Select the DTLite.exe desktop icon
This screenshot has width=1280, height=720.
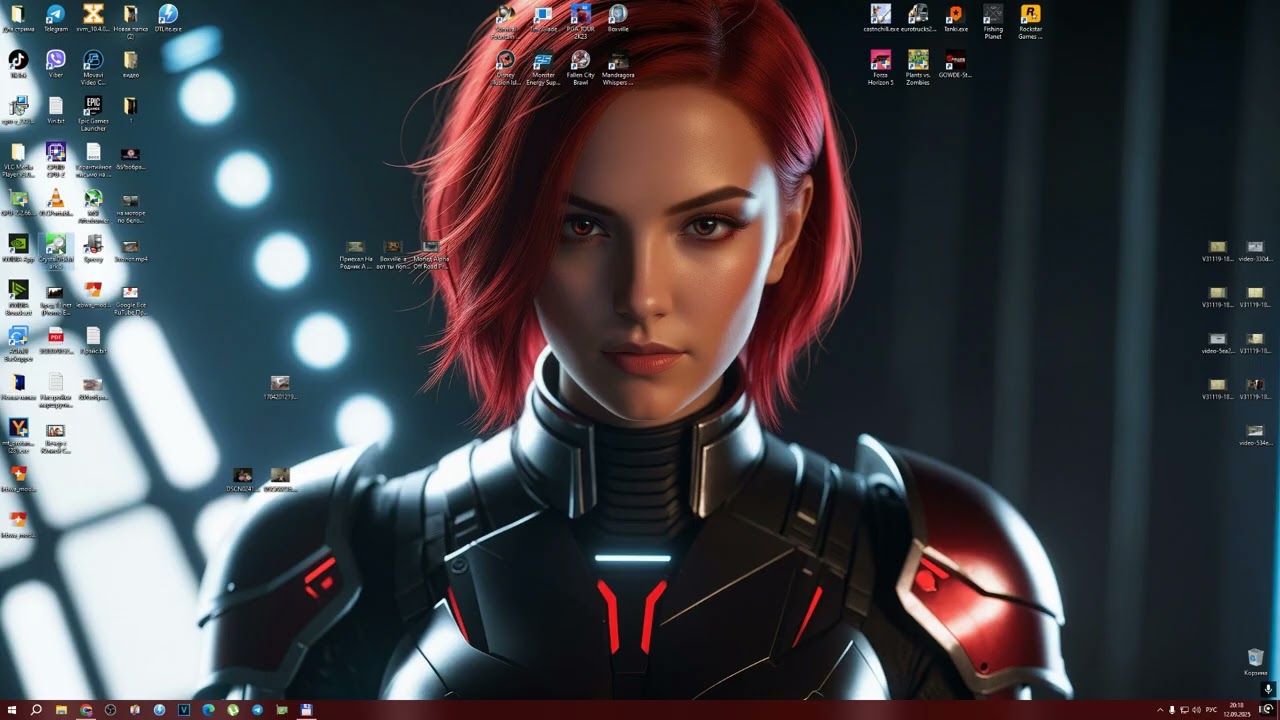click(x=168, y=18)
